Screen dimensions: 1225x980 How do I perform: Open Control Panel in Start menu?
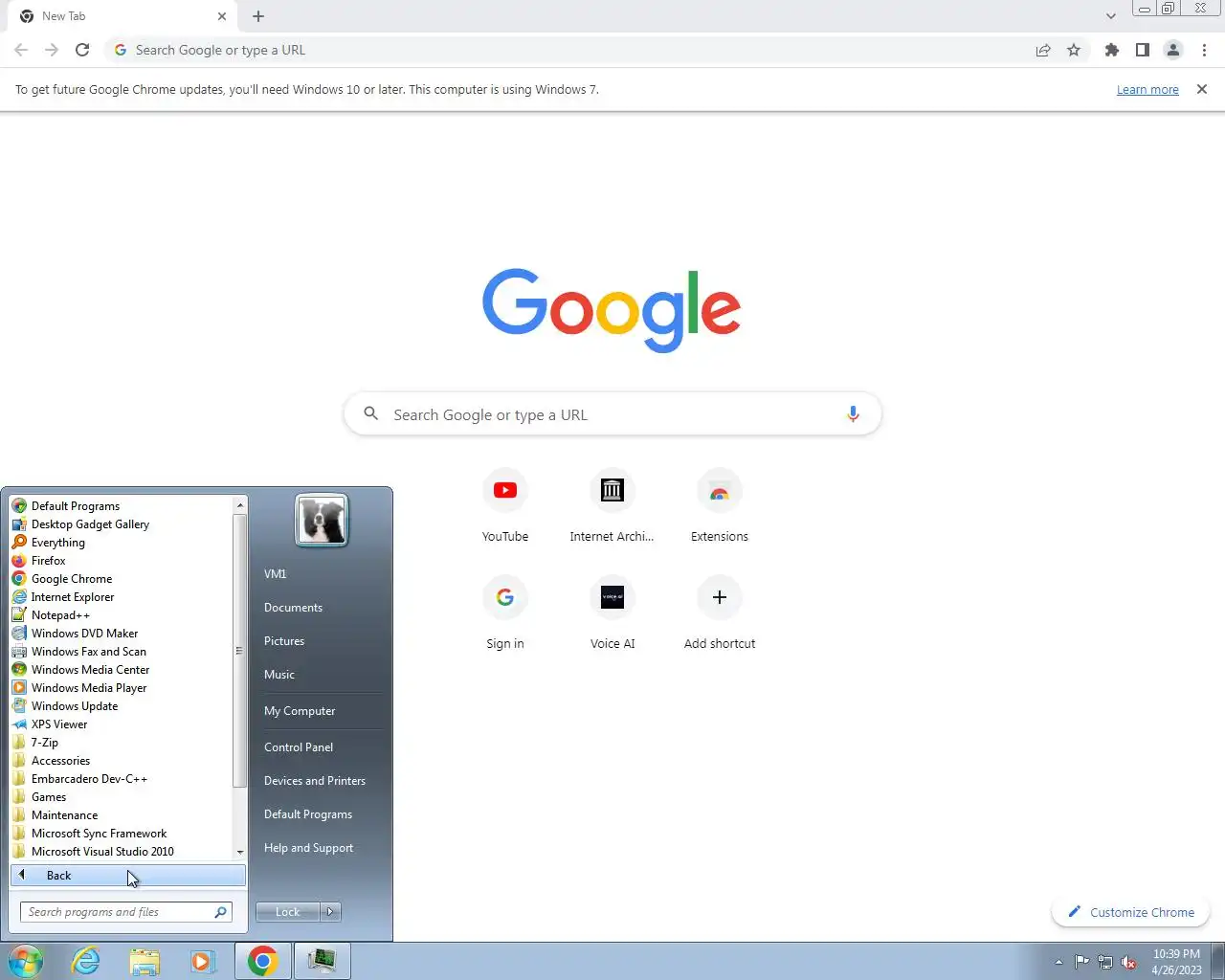[x=299, y=747]
